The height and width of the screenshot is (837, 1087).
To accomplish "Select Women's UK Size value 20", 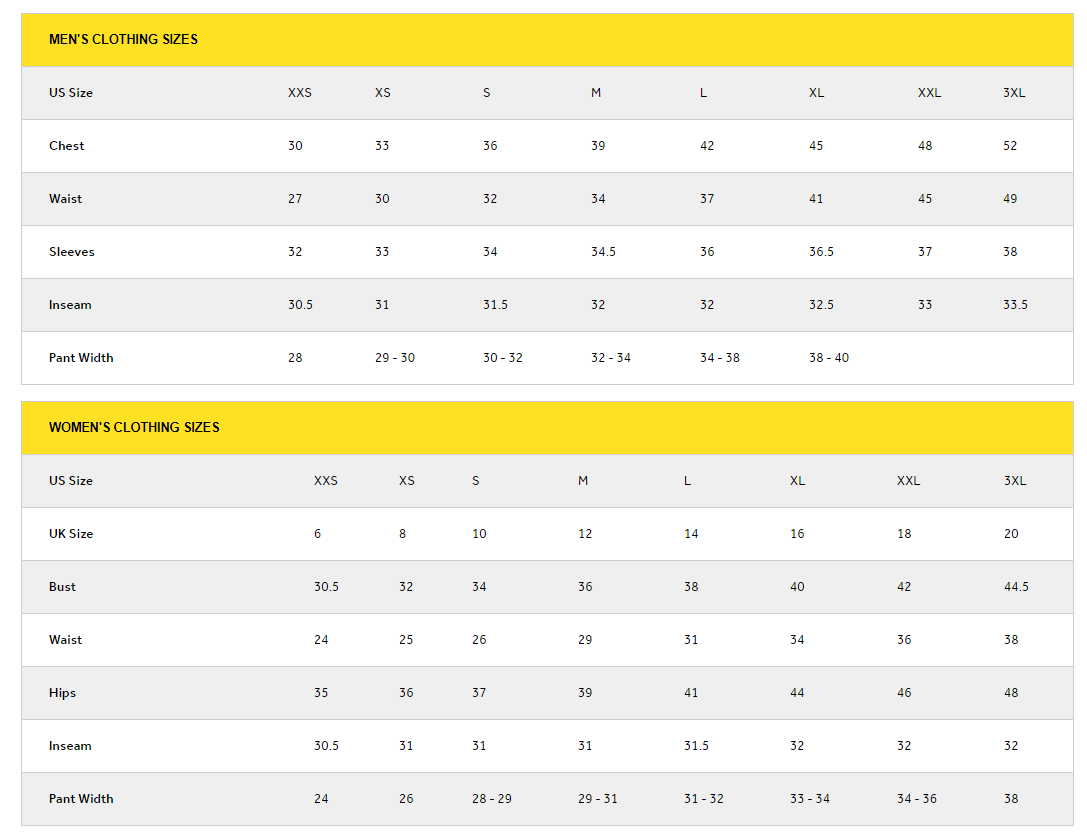I will (x=1011, y=534).
